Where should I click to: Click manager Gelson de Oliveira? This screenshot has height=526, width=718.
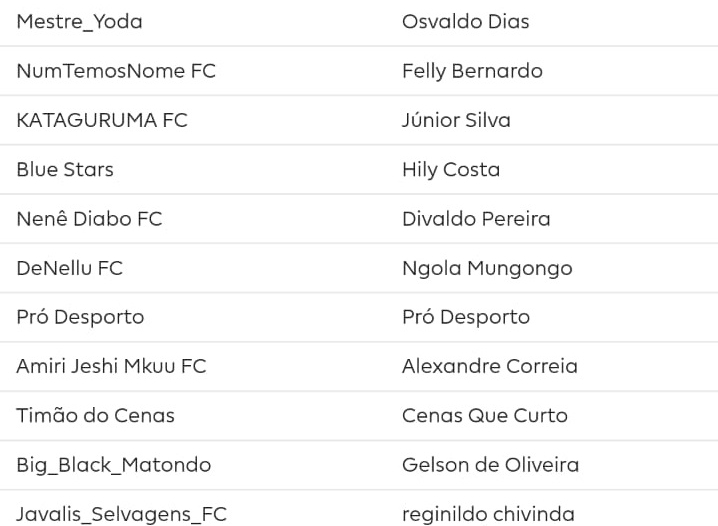point(490,465)
